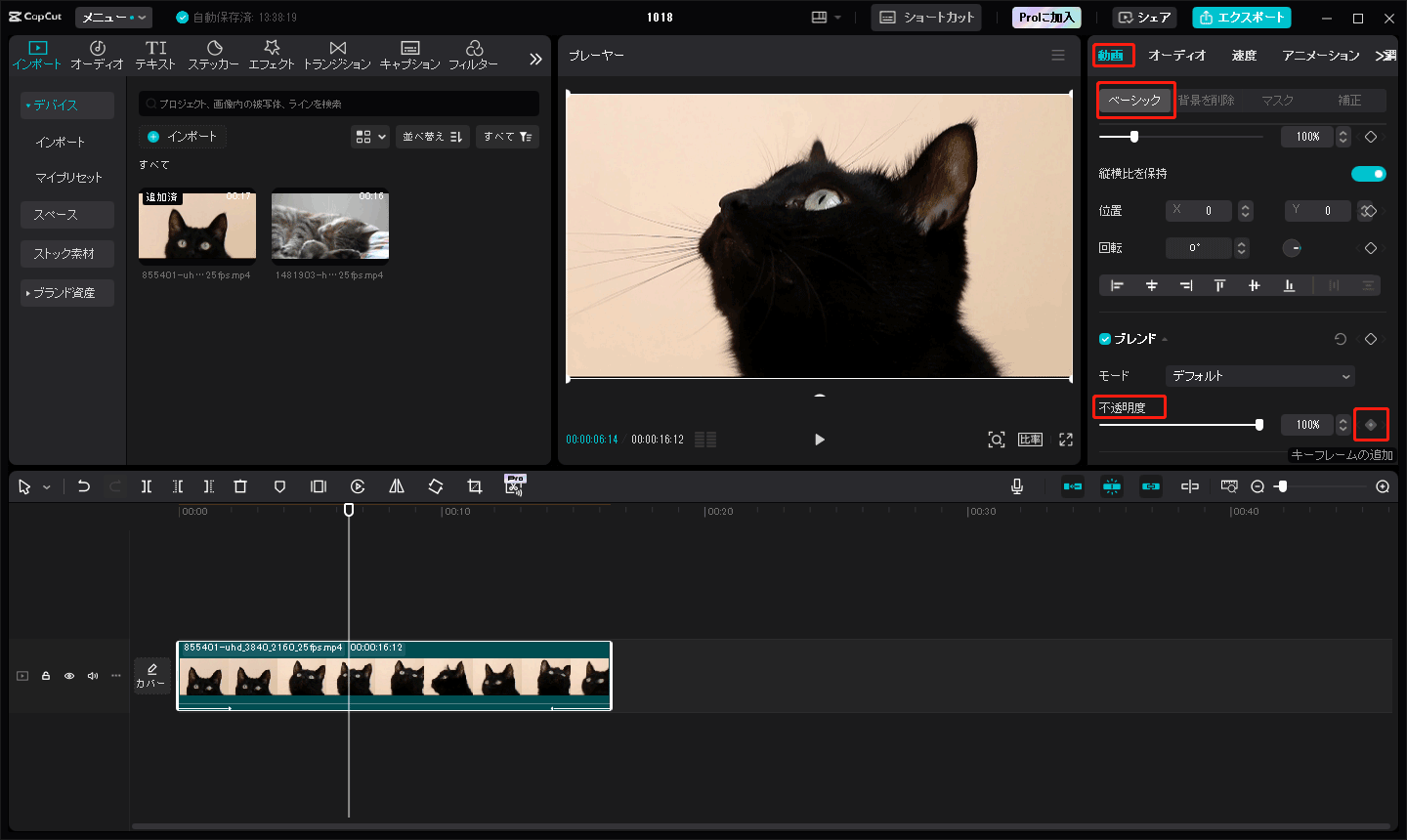Image resolution: width=1407 pixels, height=840 pixels.
Task: Zoom in the timeline
Action: pos(1383,486)
